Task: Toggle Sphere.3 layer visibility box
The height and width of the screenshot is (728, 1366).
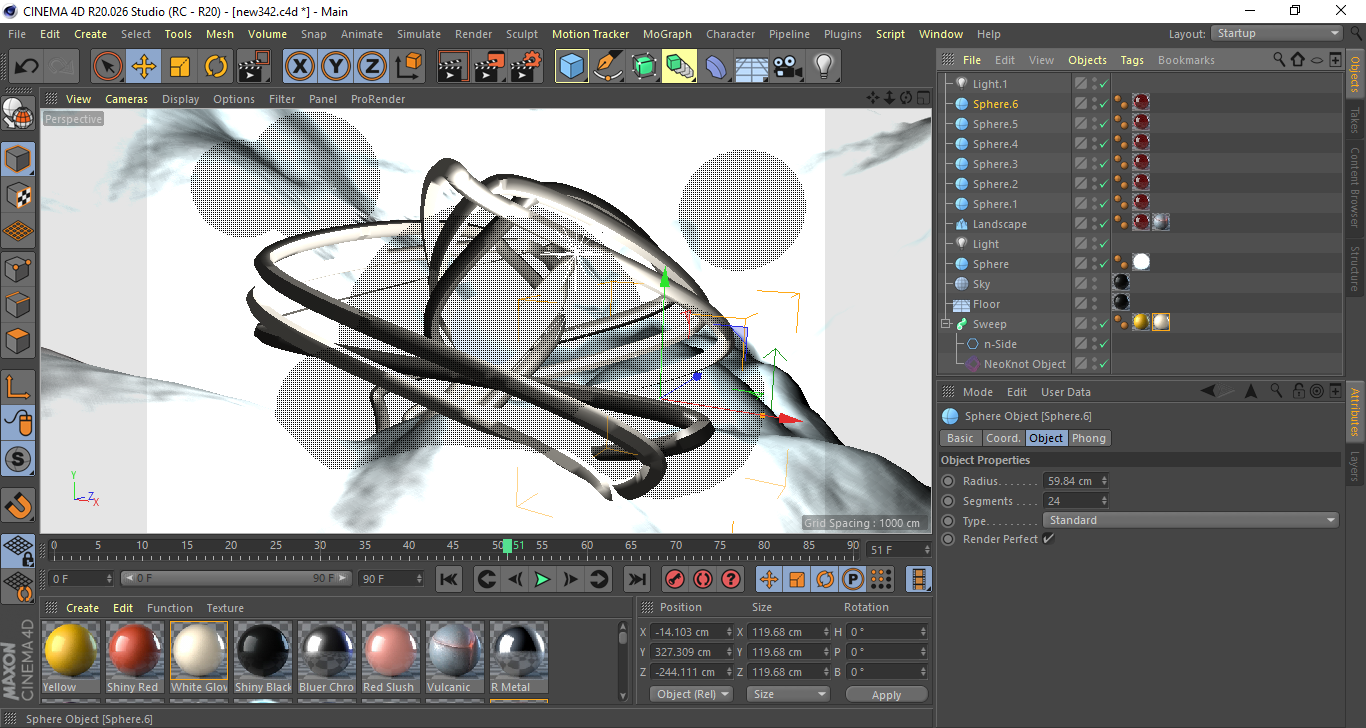Action: (x=1081, y=164)
